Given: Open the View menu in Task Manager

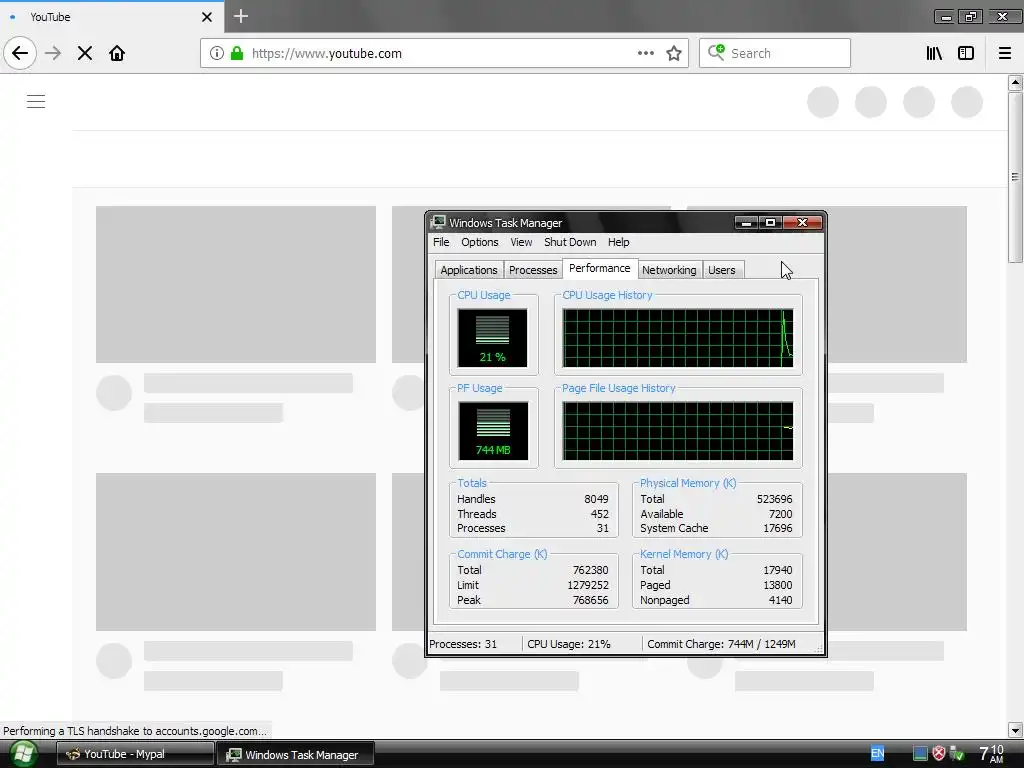Looking at the screenshot, I should pyautogui.click(x=520, y=242).
